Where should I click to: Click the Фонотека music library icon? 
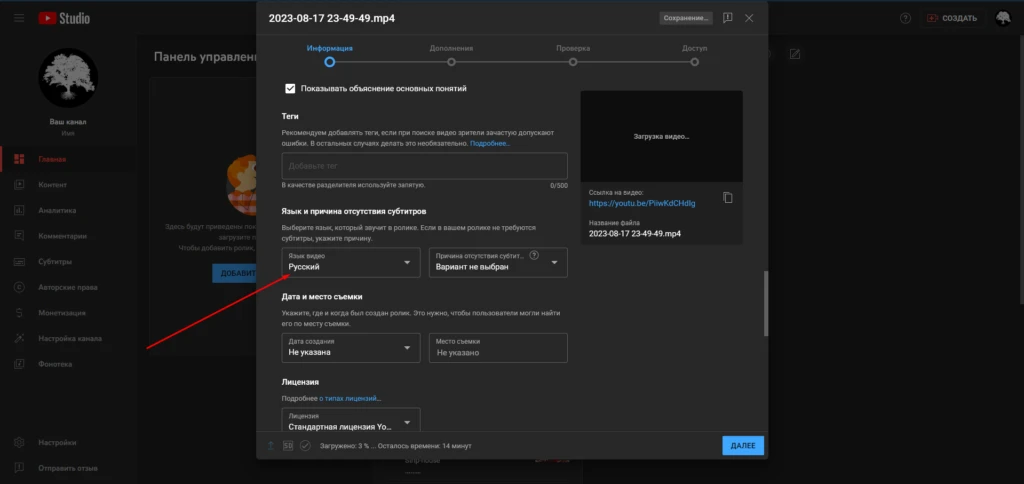click(x=19, y=364)
